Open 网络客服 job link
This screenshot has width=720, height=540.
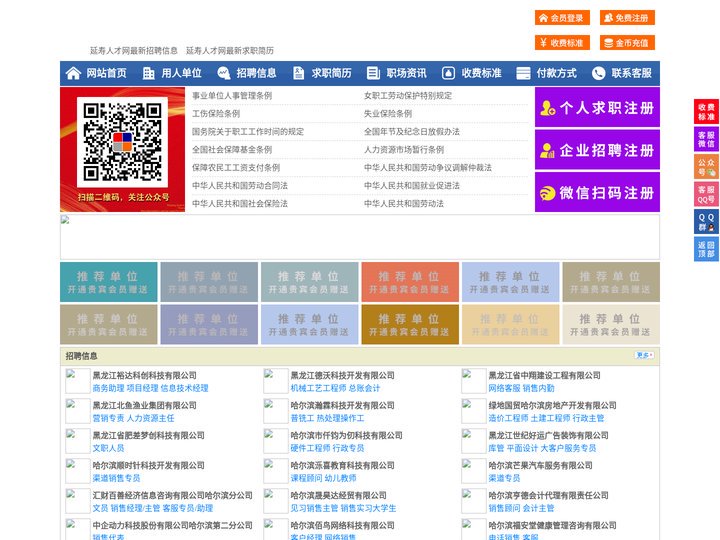pos(504,388)
